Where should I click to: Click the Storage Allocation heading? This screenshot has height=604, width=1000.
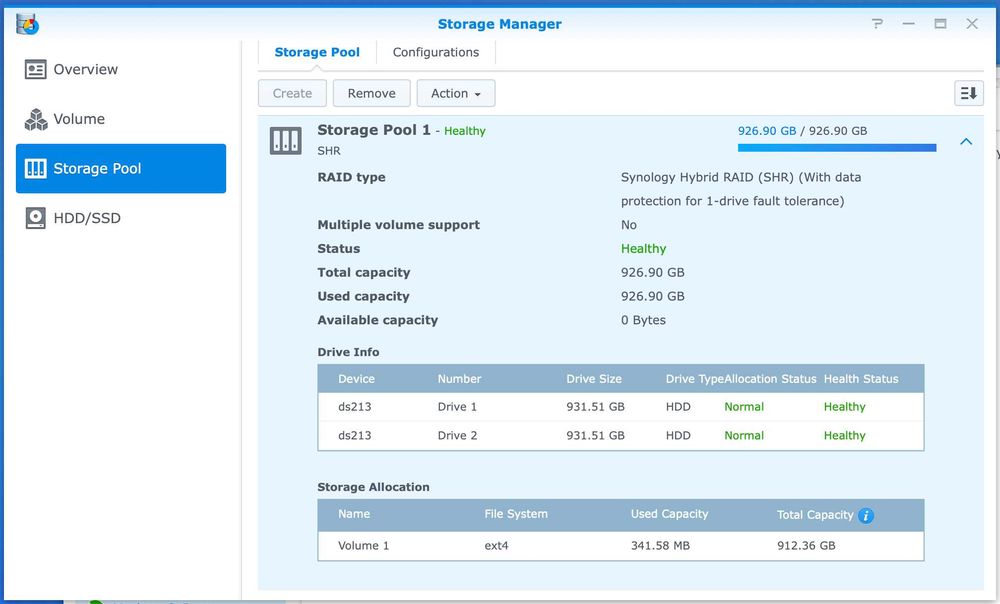374,487
